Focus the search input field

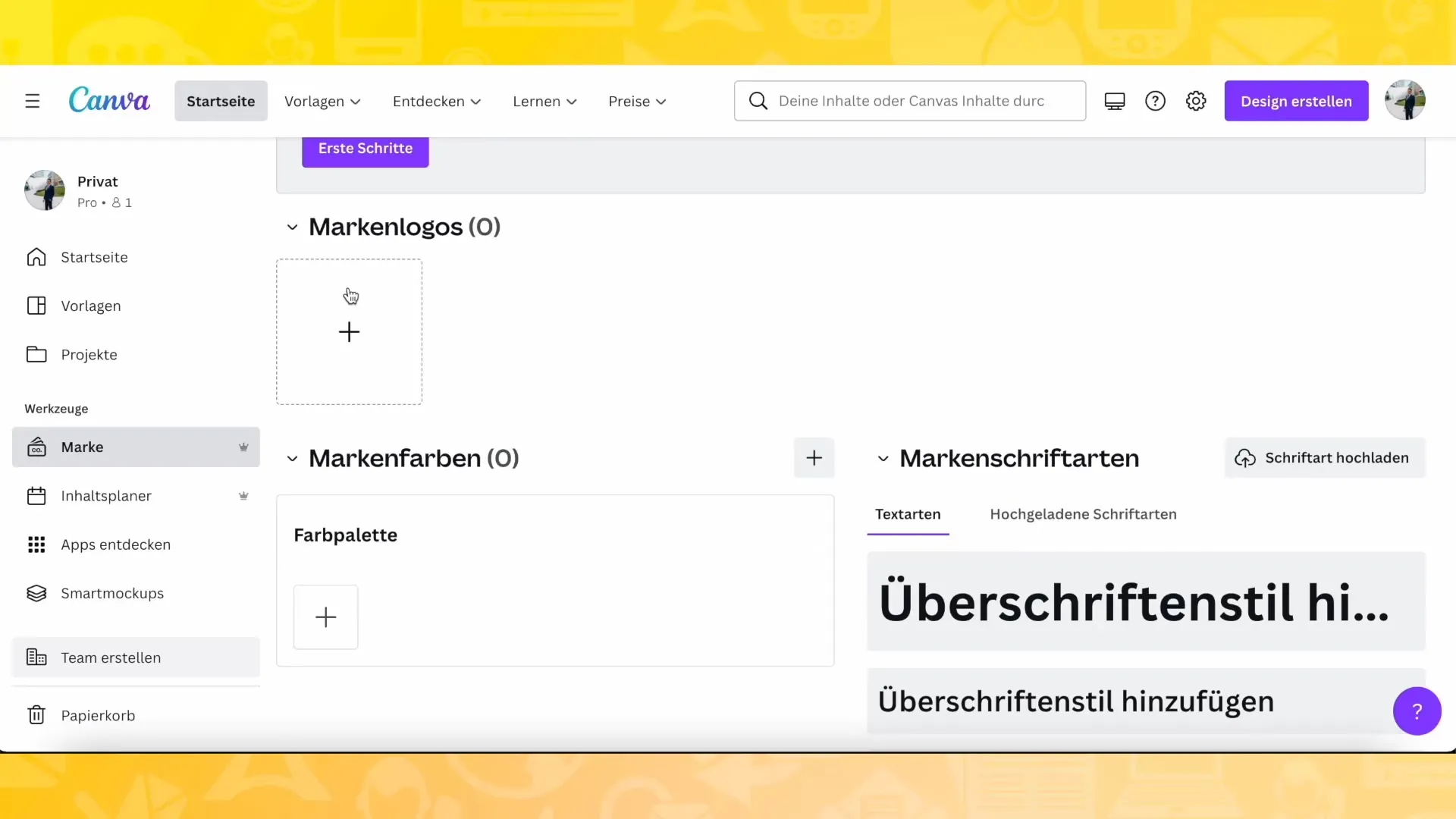pos(910,101)
